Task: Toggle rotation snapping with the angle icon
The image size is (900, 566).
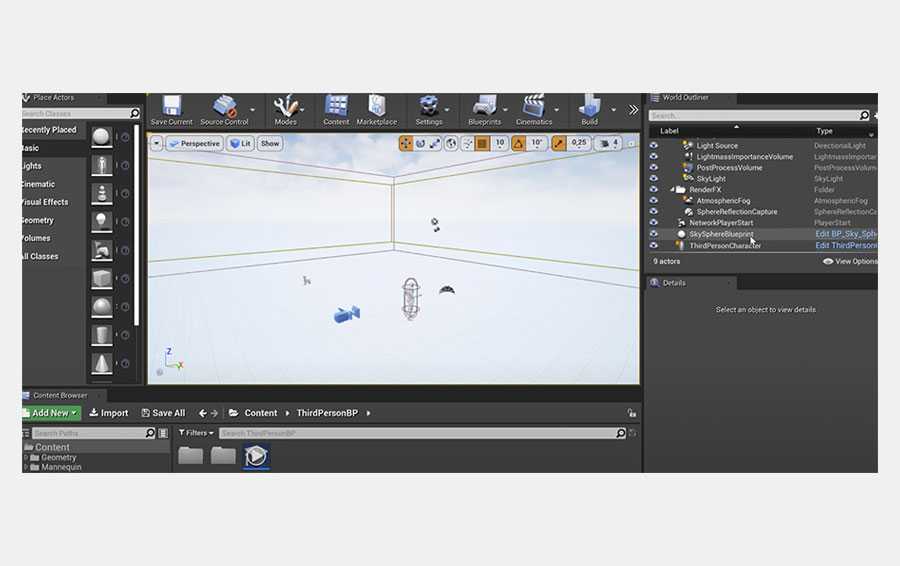Action: (x=519, y=144)
